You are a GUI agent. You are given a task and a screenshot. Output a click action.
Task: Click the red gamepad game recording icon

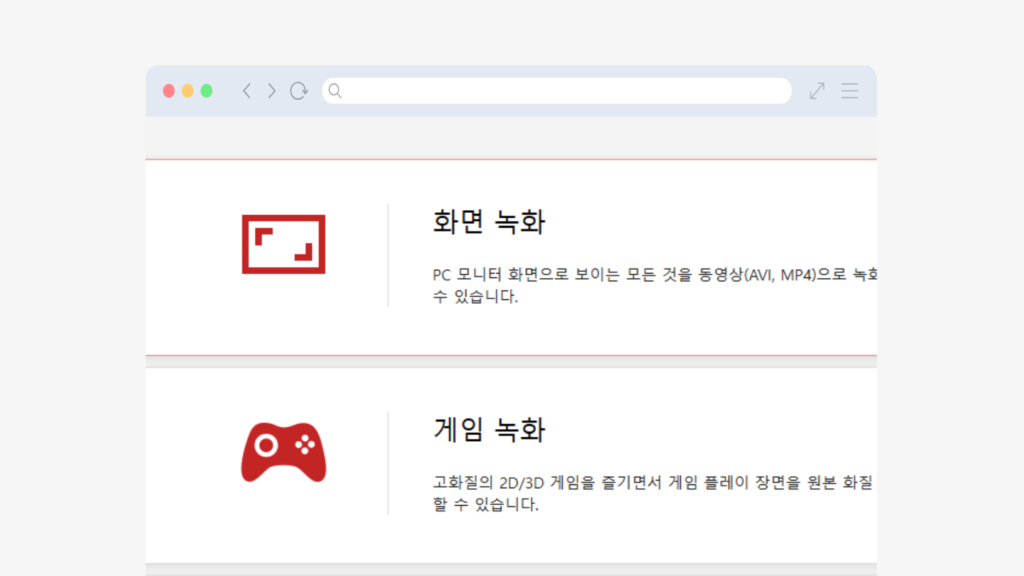point(283,450)
